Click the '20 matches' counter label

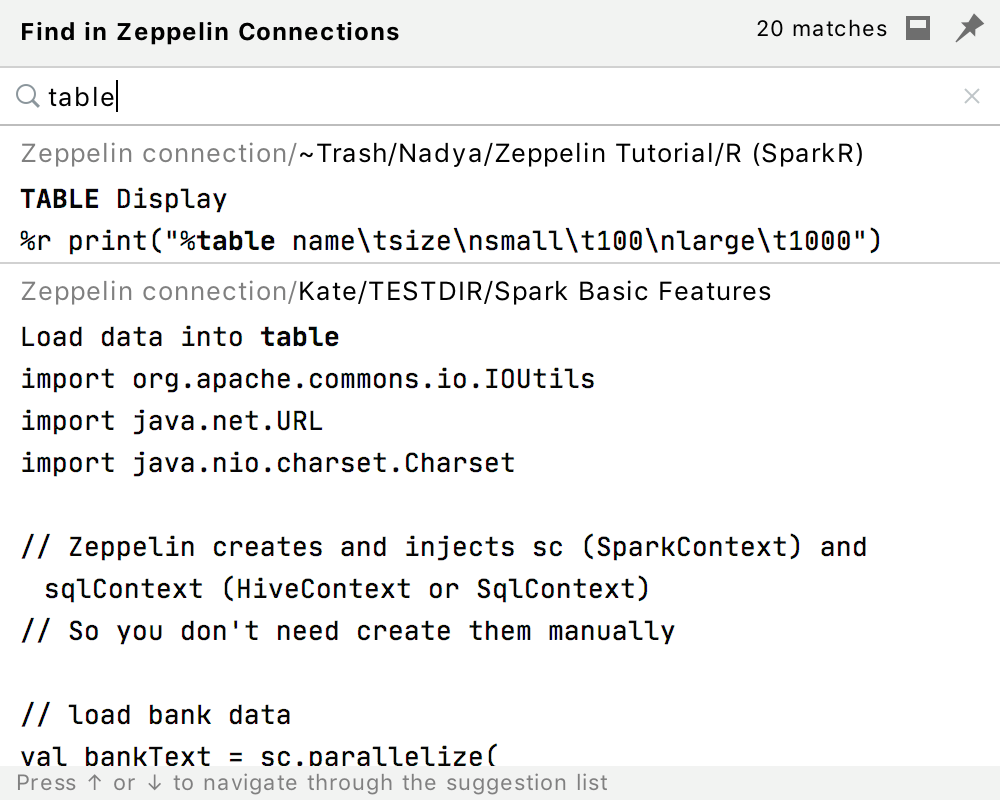pos(821,28)
